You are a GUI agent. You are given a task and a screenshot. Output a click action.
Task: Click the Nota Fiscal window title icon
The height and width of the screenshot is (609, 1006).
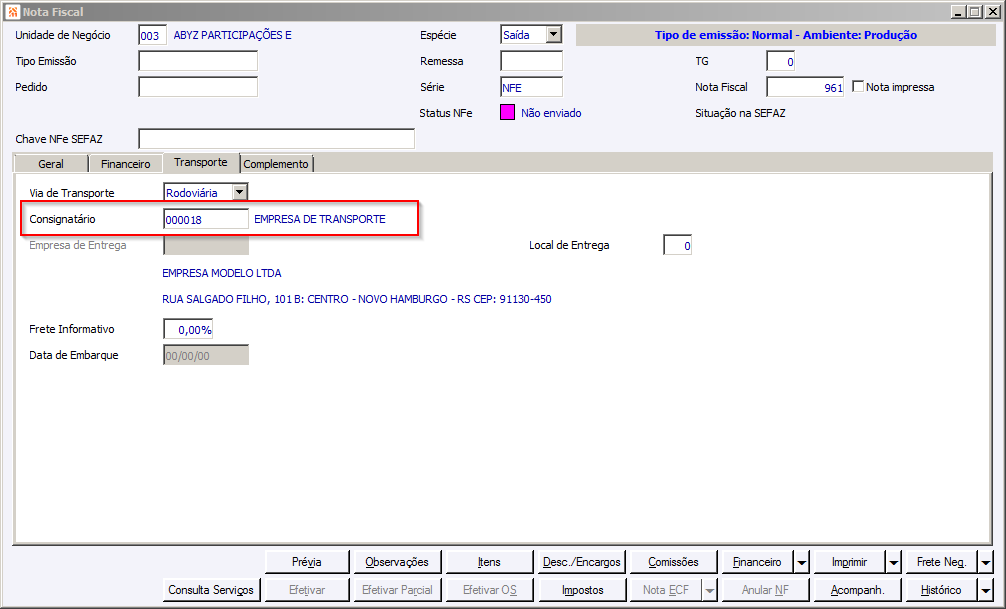(12, 12)
